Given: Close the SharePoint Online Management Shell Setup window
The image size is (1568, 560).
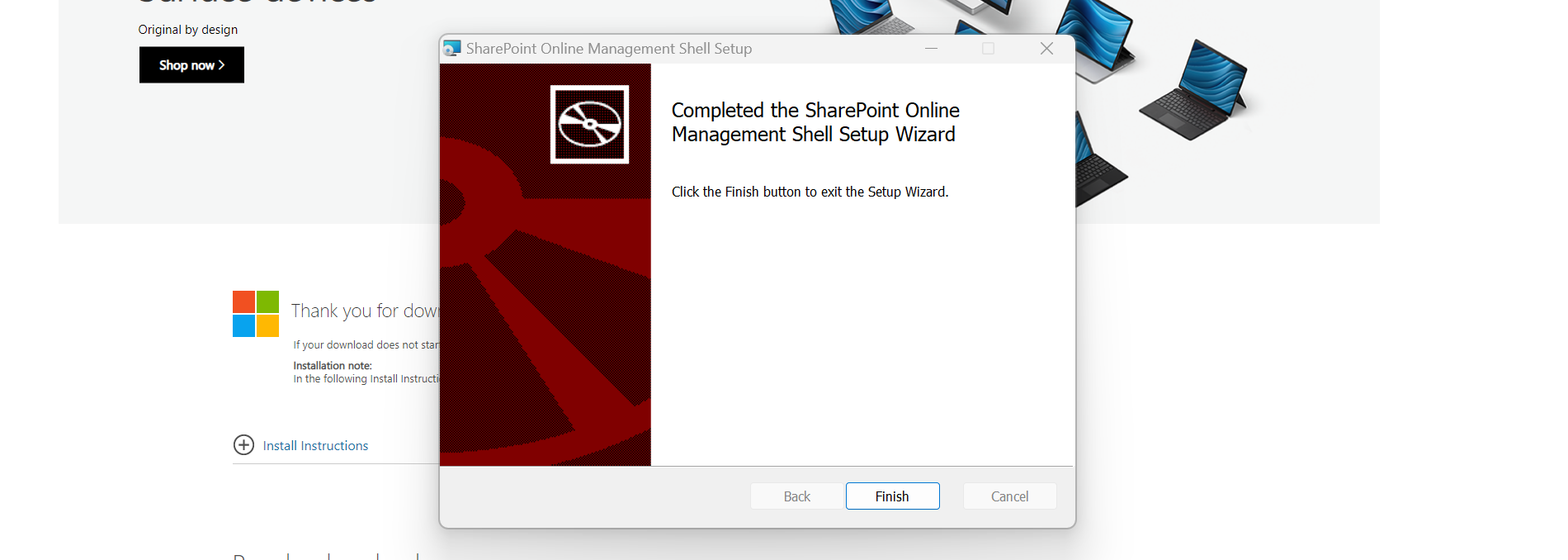Looking at the screenshot, I should pyautogui.click(x=1046, y=49).
